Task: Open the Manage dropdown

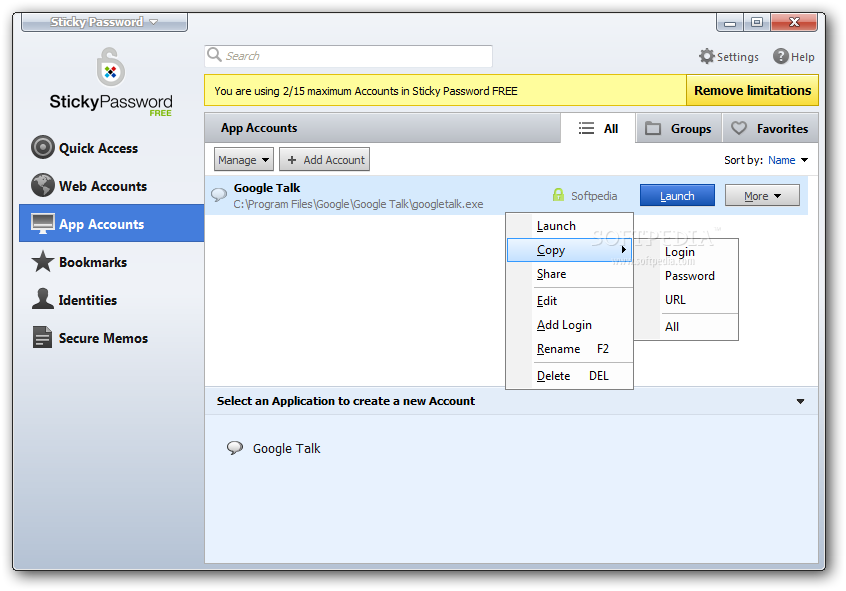Action: [x=244, y=160]
